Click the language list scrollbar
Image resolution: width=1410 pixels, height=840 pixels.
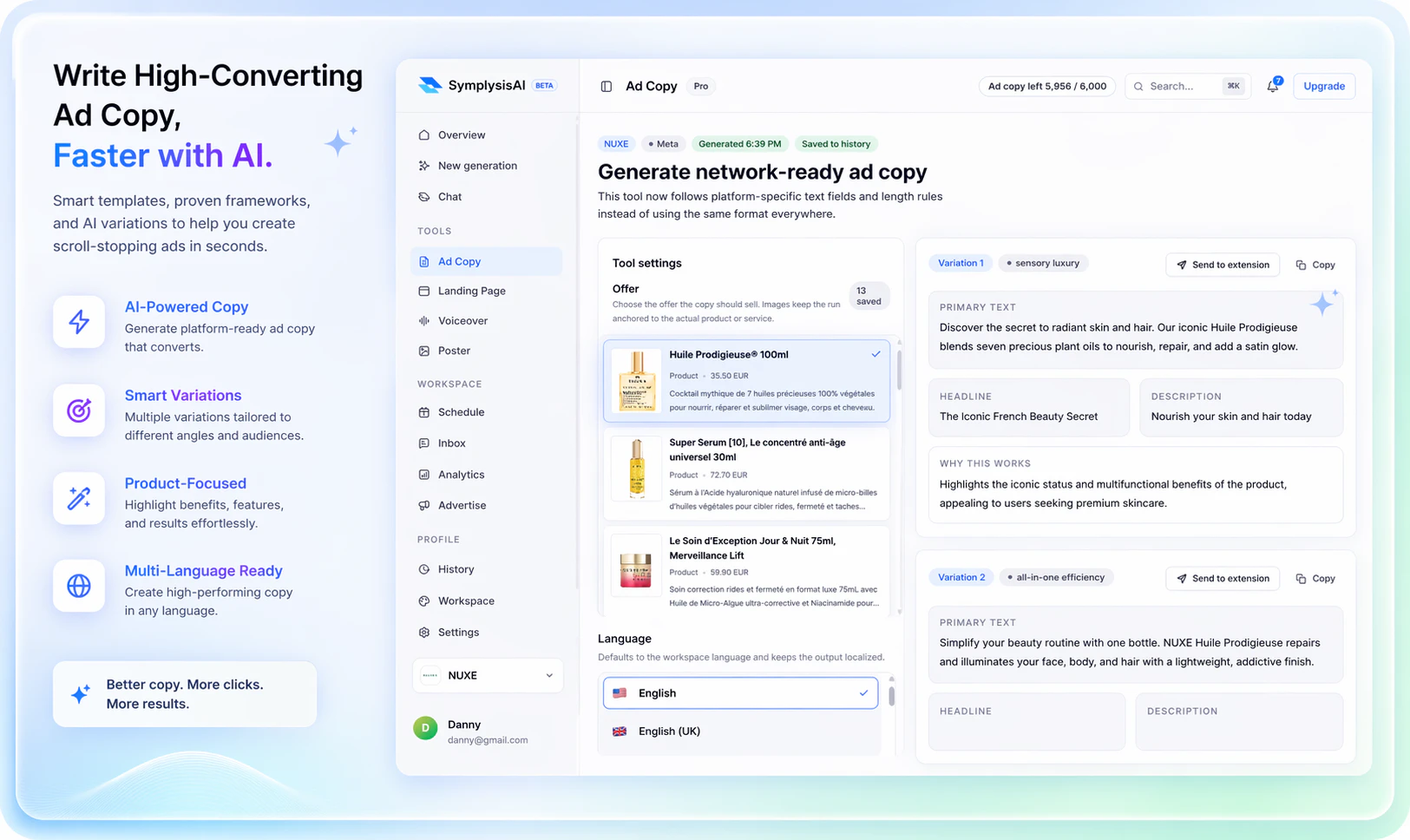coord(891,696)
